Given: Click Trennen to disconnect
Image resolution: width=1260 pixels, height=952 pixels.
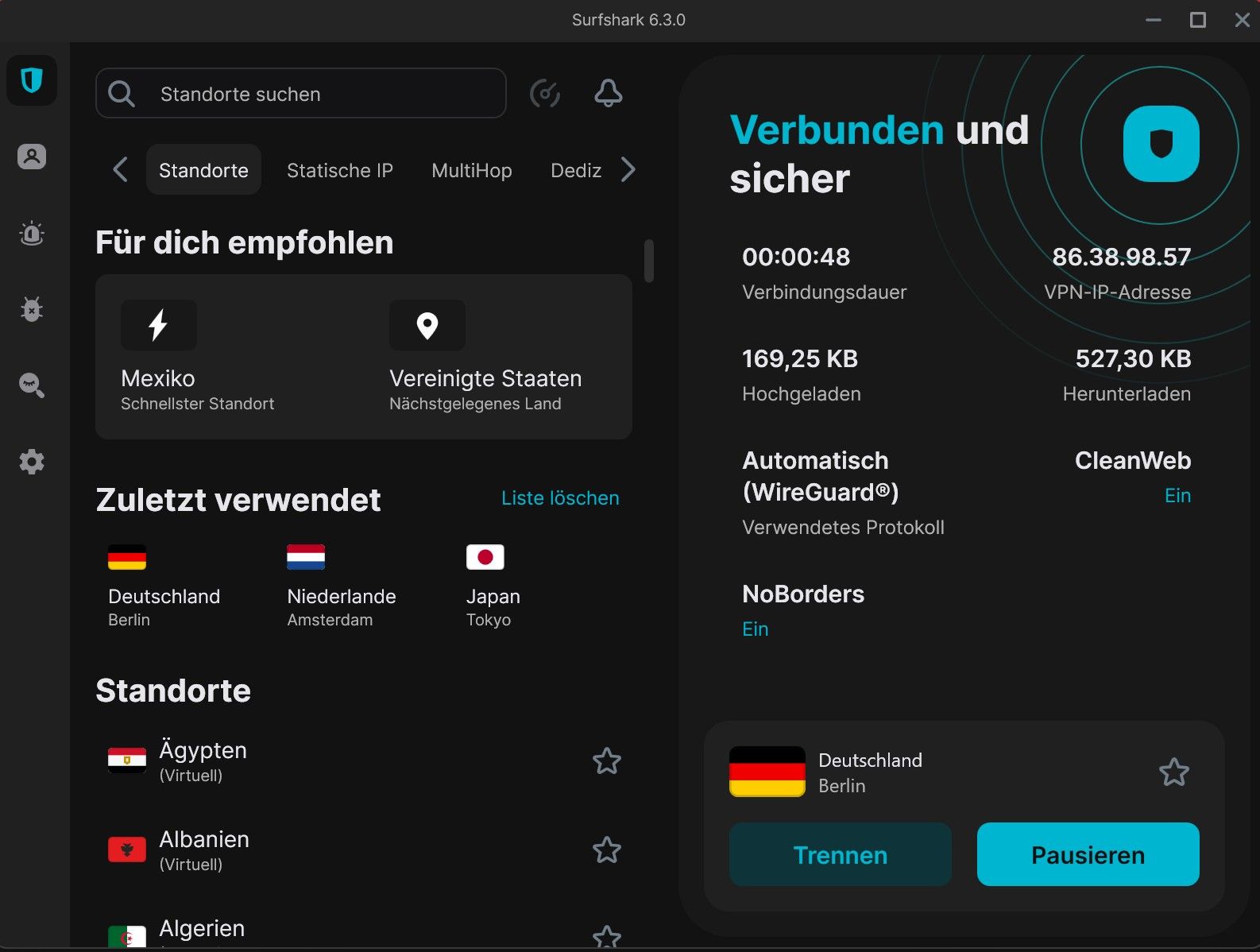Looking at the screenshot, I should click(x=841, y=854).
